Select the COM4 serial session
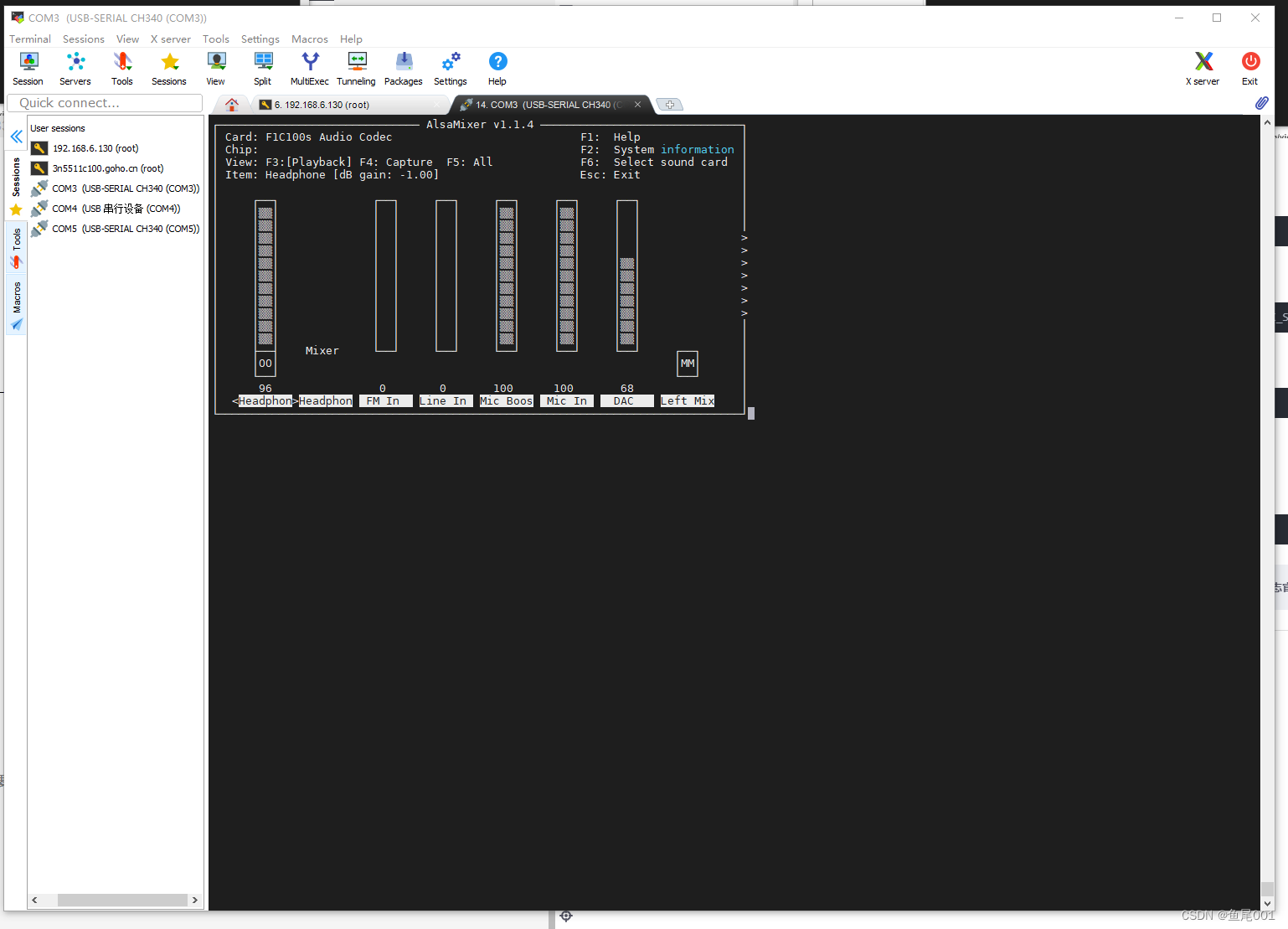The width and height of the screenshot is (1288, 929). [115, 208]
